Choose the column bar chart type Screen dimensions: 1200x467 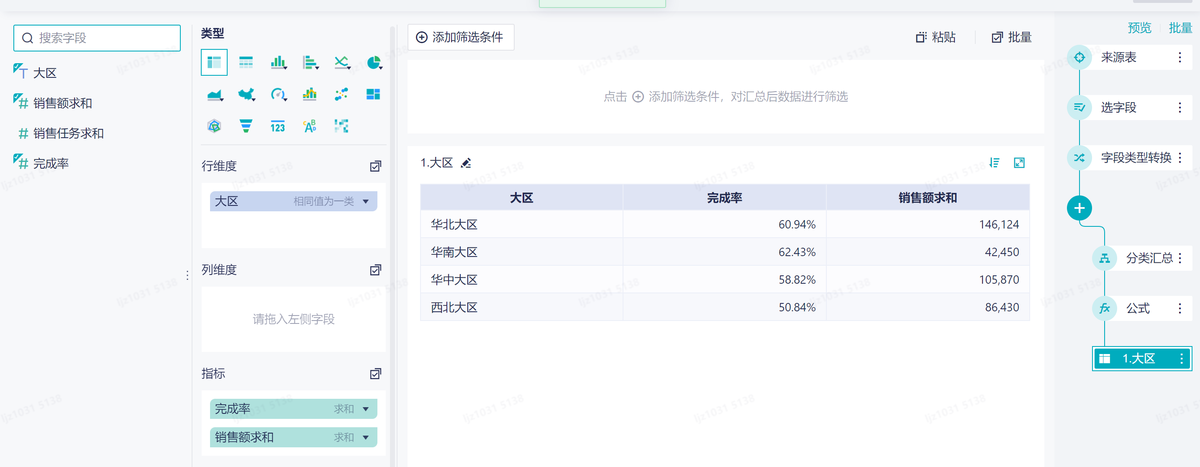279,63
